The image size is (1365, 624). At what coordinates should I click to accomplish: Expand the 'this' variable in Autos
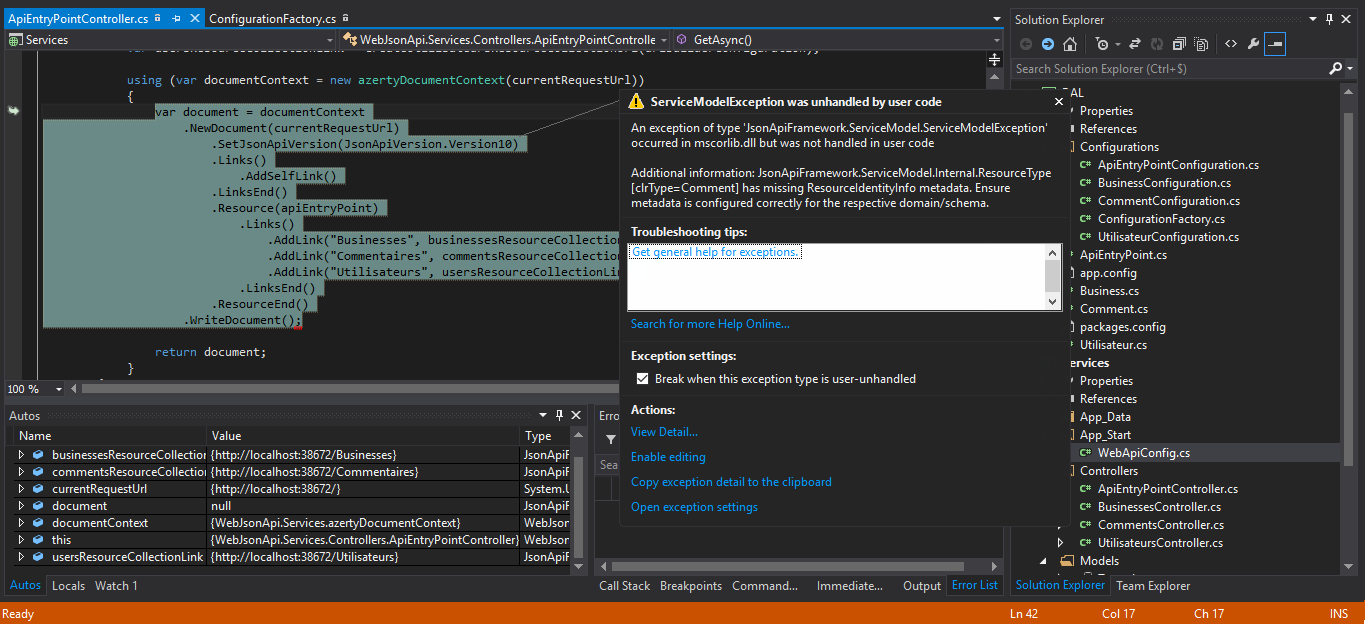[21, 540]
